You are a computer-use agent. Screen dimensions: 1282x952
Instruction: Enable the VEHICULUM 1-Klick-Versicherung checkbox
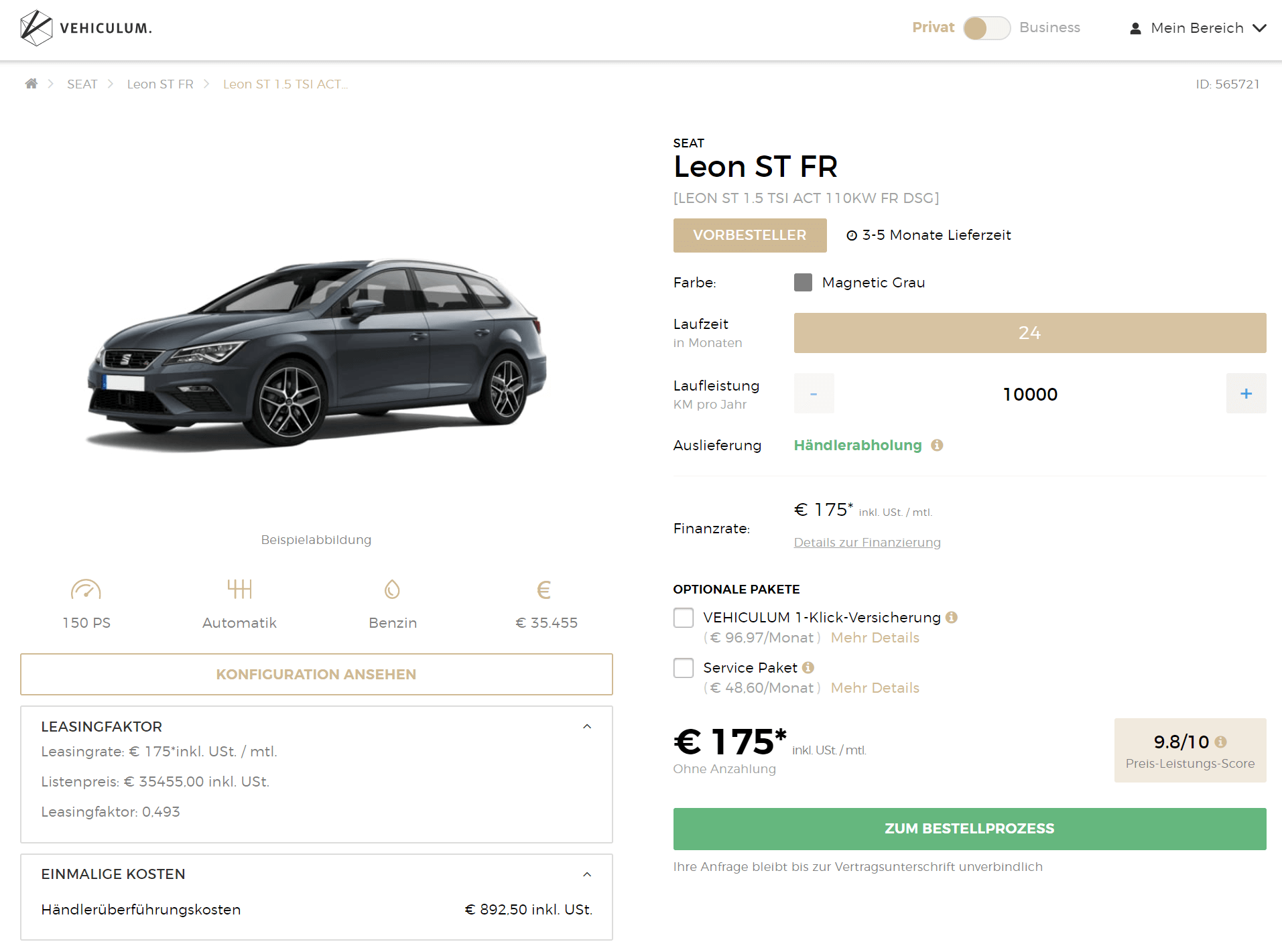pos(684,618)
